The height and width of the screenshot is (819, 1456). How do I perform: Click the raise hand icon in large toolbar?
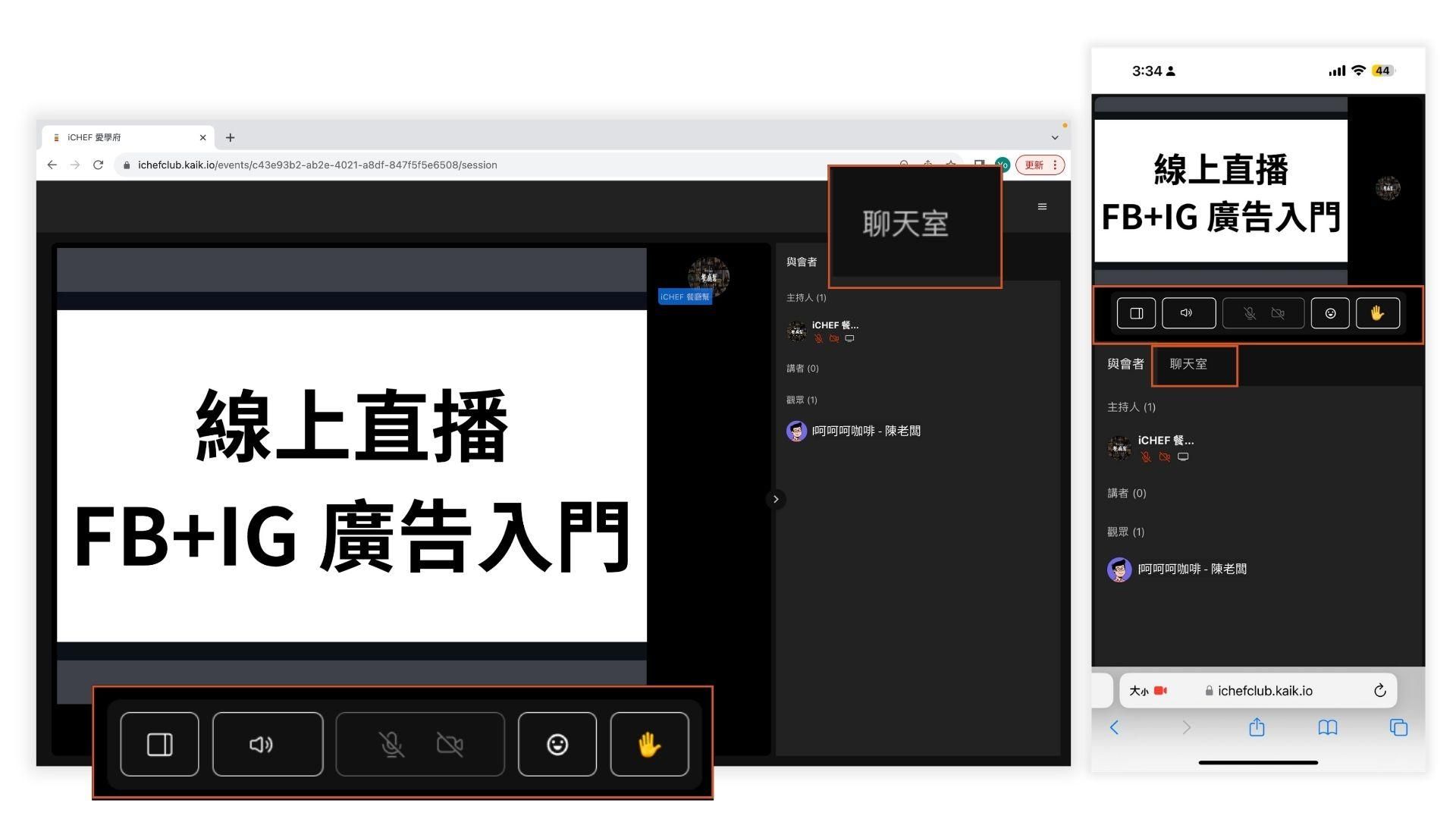tap(649, 744)
